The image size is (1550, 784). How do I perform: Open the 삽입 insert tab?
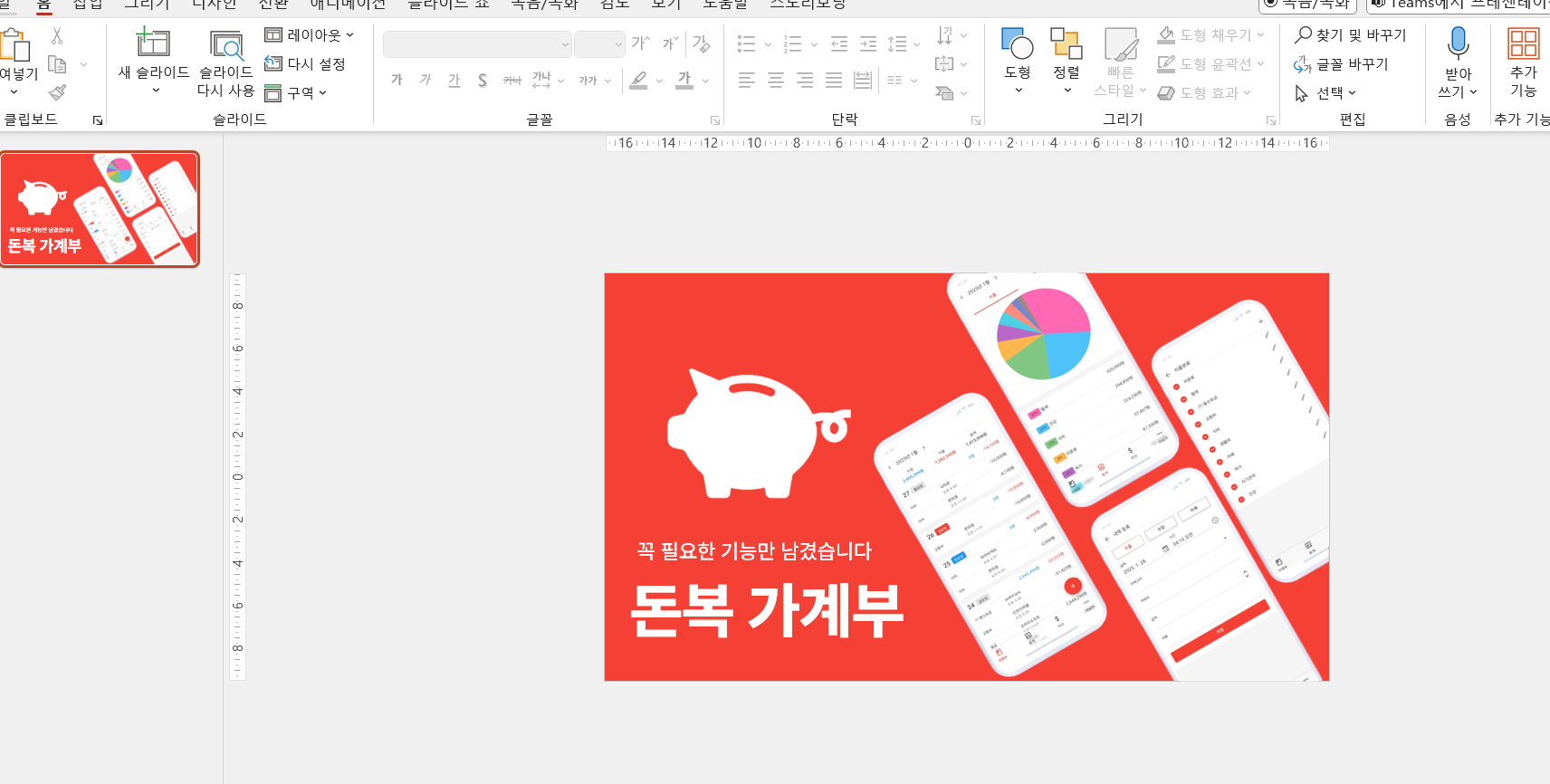88,5
